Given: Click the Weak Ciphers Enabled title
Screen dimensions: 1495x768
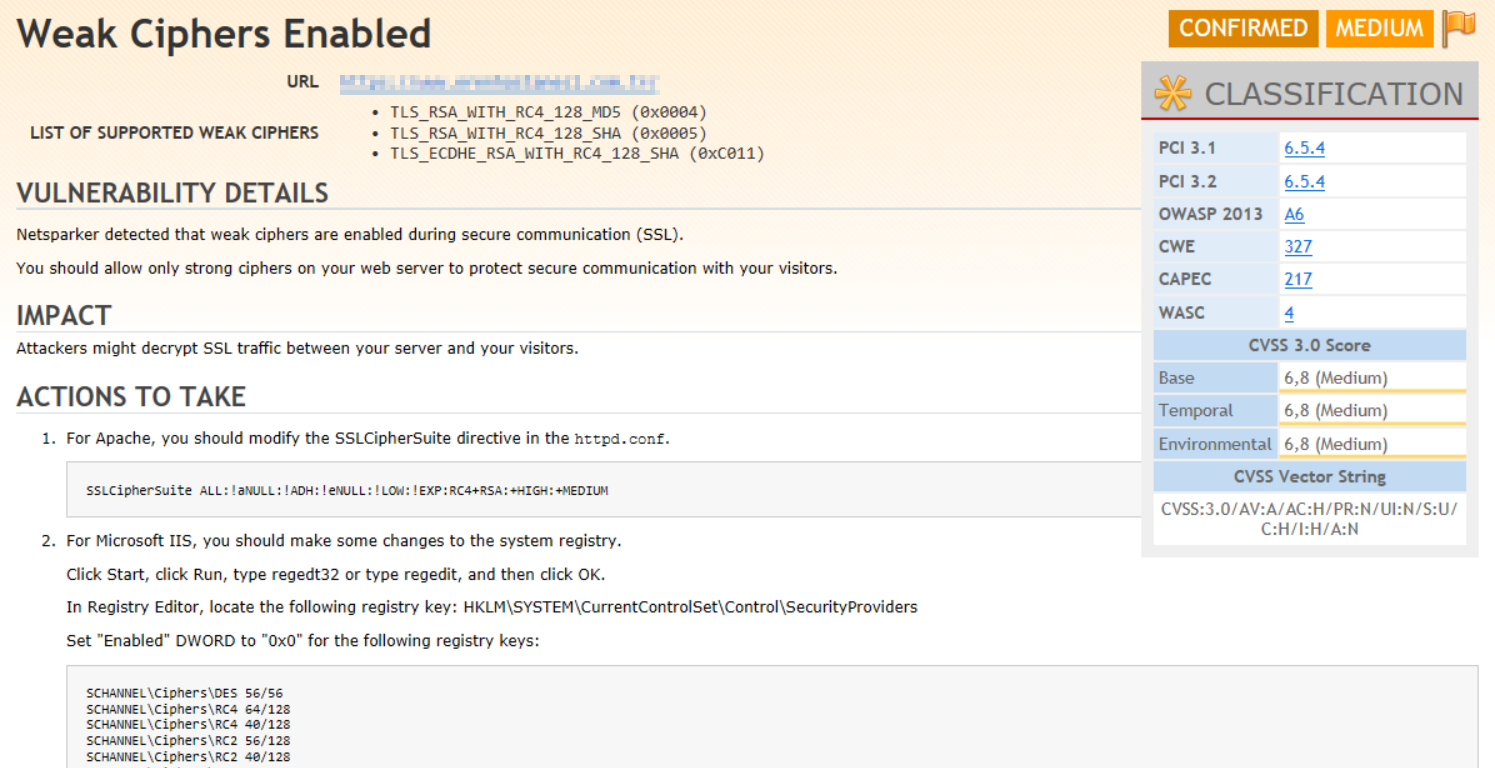Looking at the screenshot, I should click(x=224, y=34).
